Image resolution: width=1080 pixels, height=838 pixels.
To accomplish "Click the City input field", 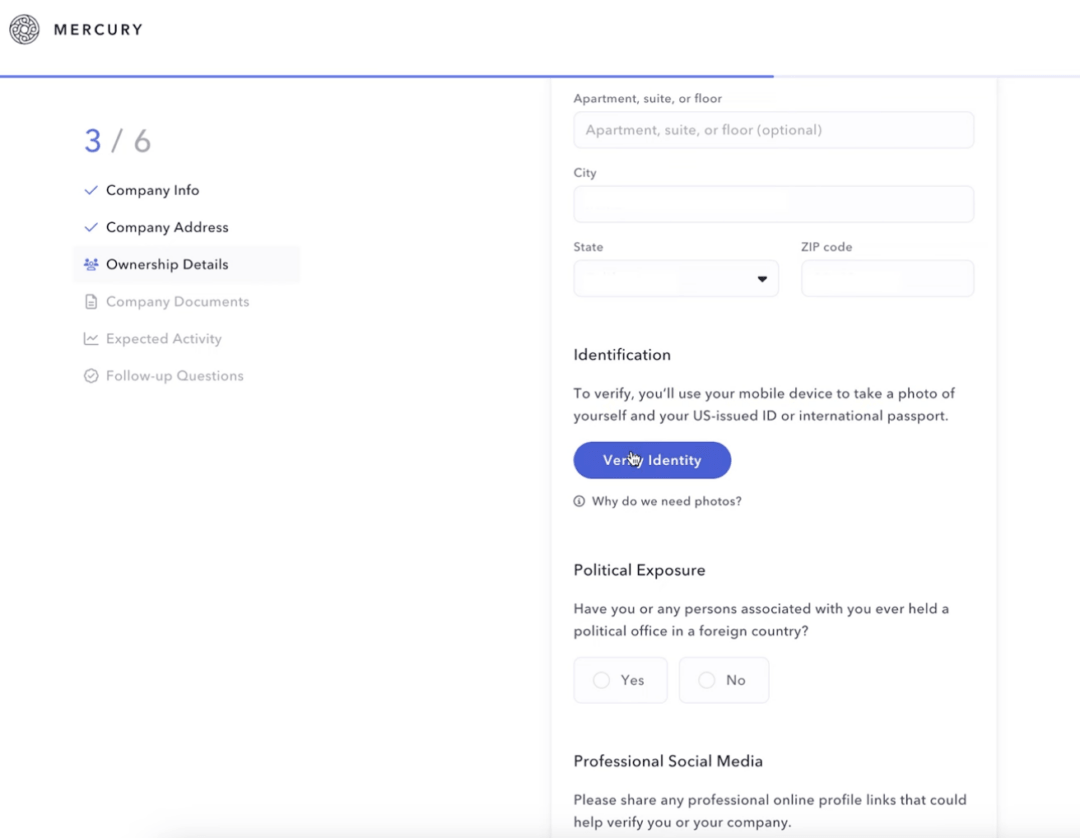I will [773, 204].
